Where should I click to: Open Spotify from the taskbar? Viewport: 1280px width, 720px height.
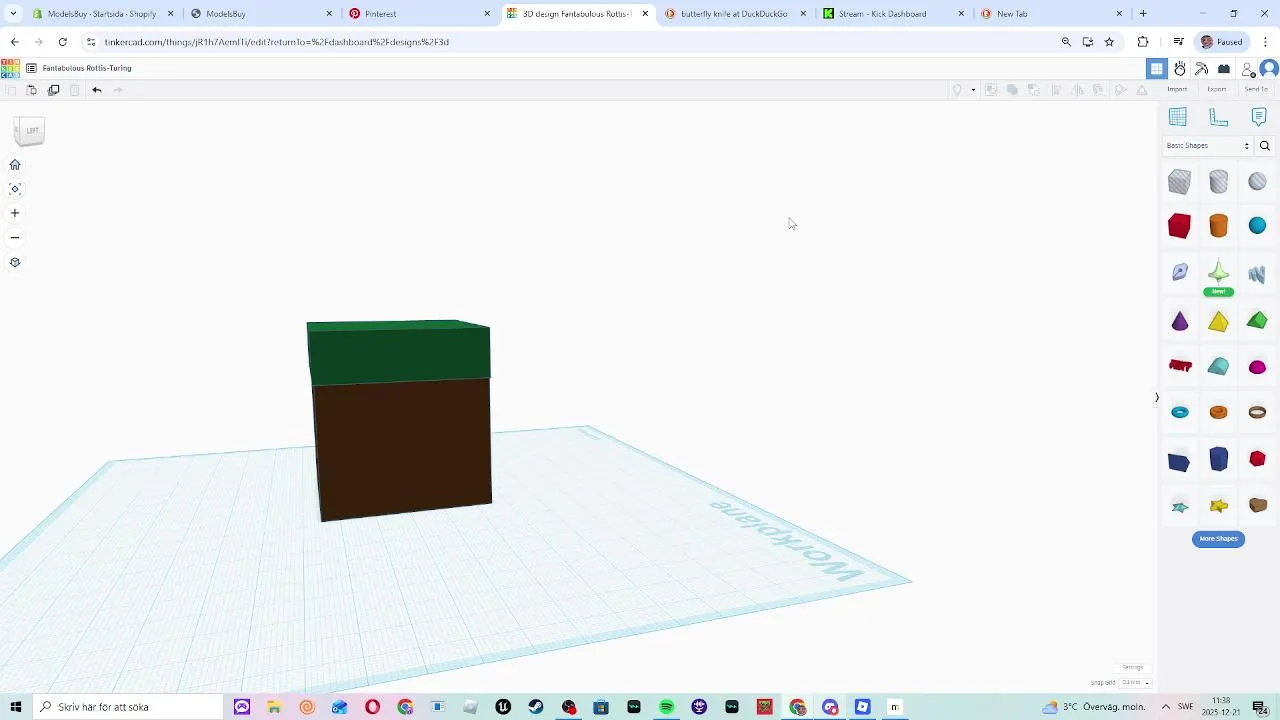pos(667,707)
